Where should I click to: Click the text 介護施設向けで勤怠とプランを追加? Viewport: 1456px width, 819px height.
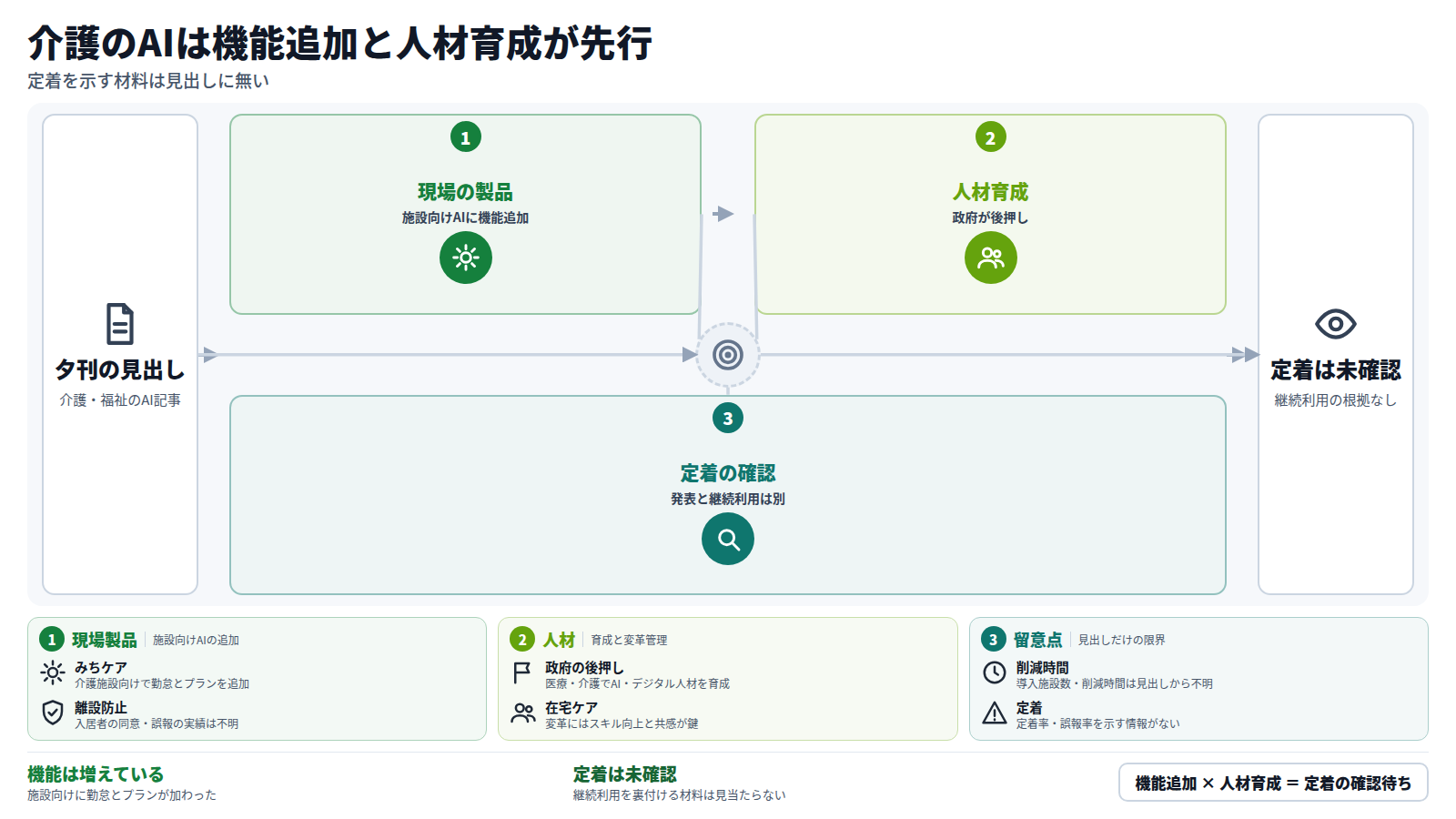(x=162, y=684)
